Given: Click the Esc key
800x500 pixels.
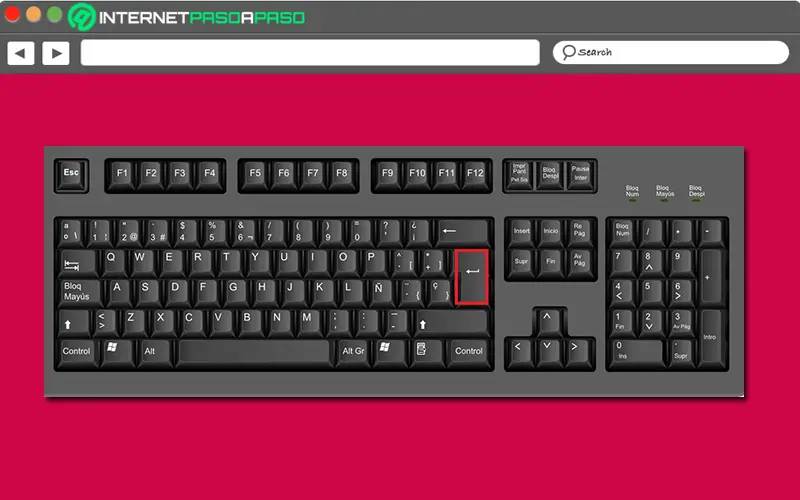Looking at the screenshot, I should pyautogui.click(x=71, y=174).
